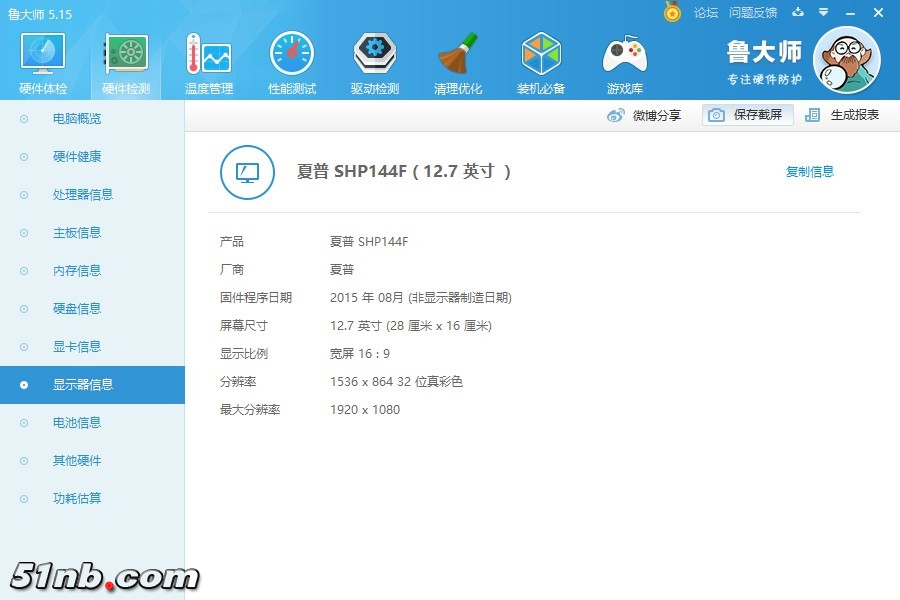Launch 性能测试 performance test
Screen dimensions: 900x600
click(291, 60)
